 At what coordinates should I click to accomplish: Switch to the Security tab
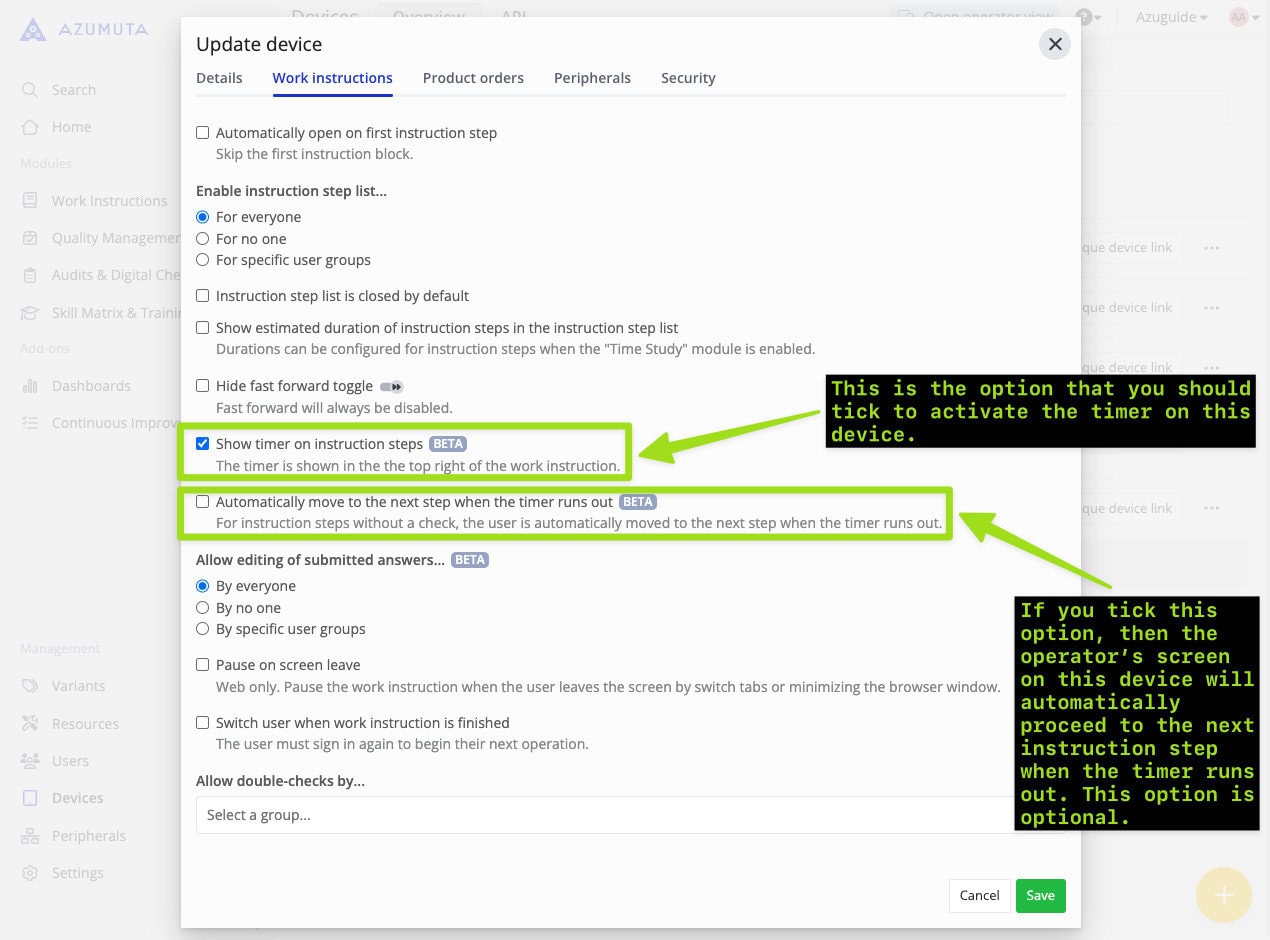tap(688, 78)
